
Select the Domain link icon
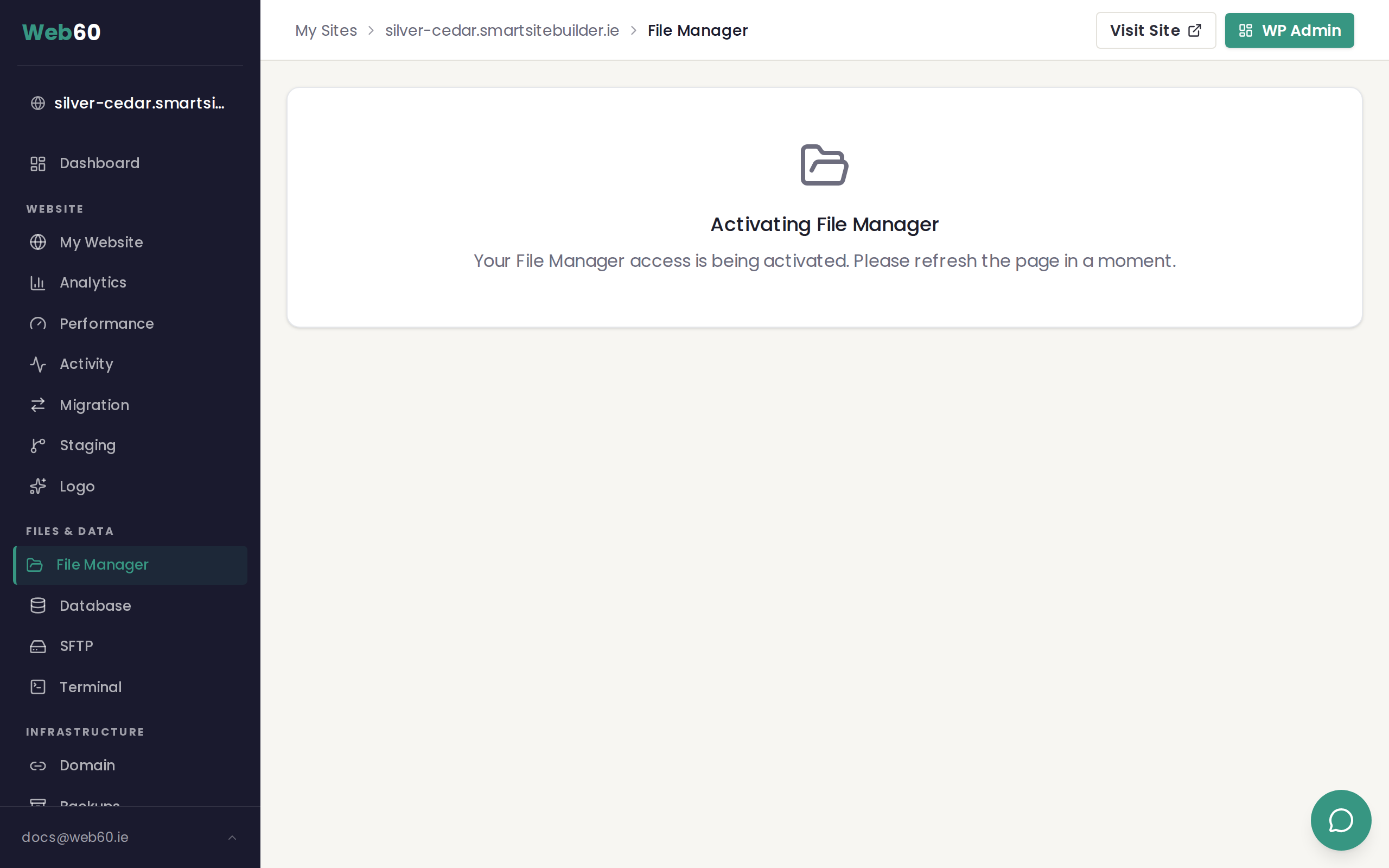[x=38, y=765]
